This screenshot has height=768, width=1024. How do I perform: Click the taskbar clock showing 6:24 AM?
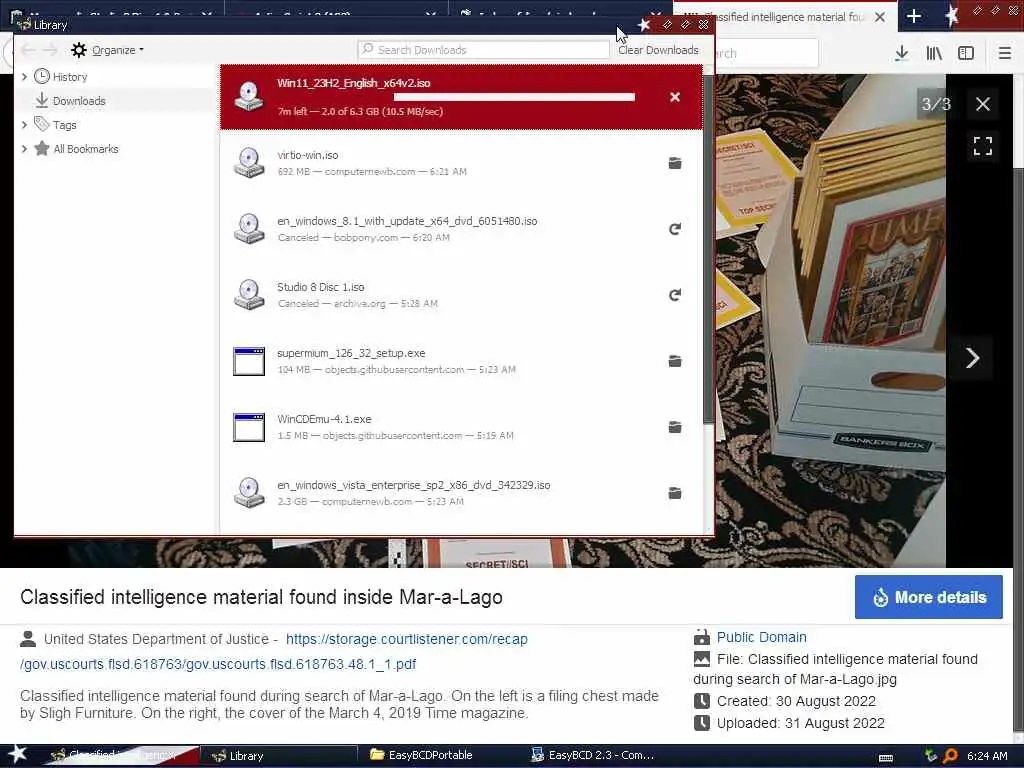987,756
